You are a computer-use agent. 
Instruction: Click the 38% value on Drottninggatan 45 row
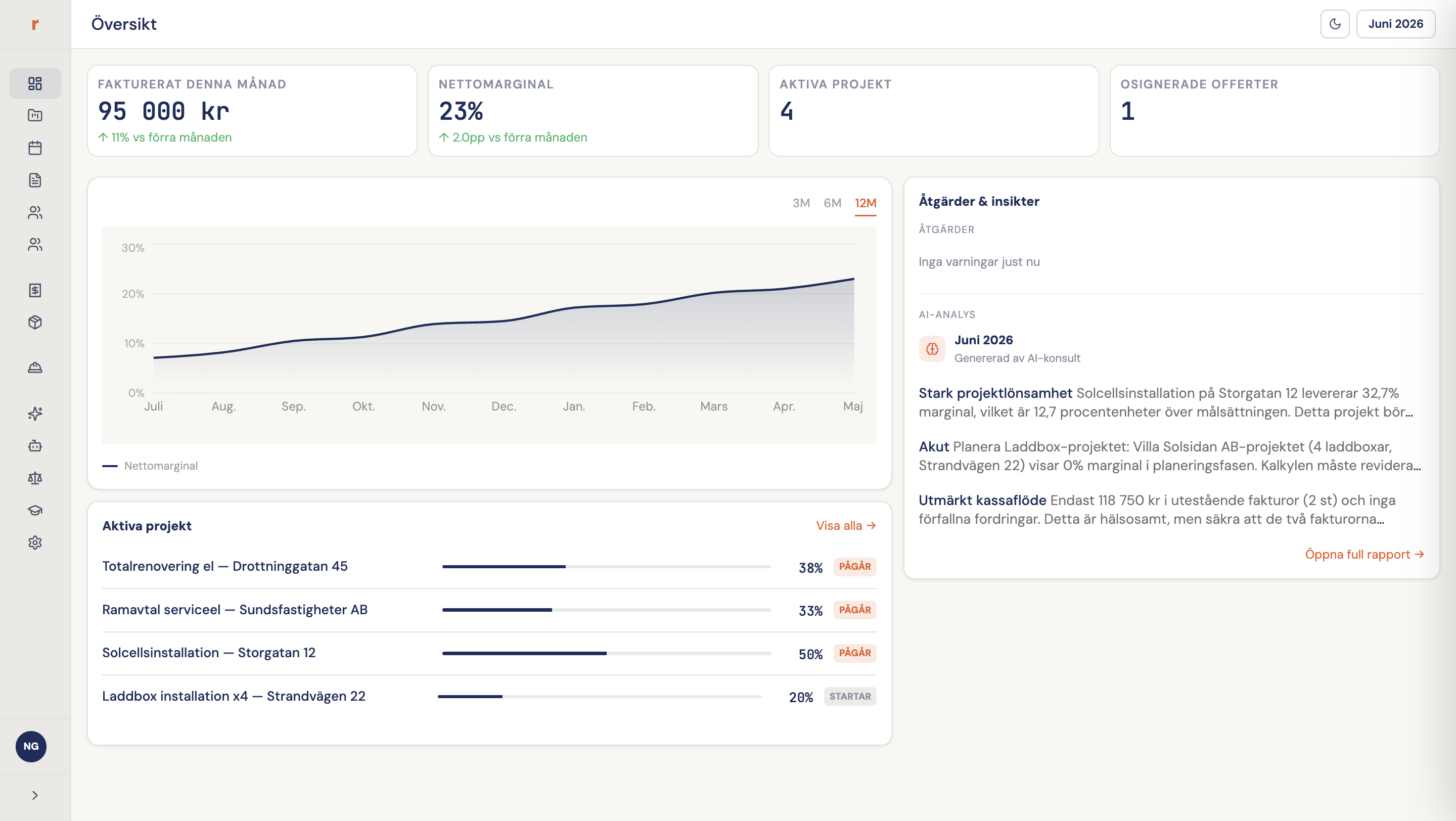[x=810, y=568]
